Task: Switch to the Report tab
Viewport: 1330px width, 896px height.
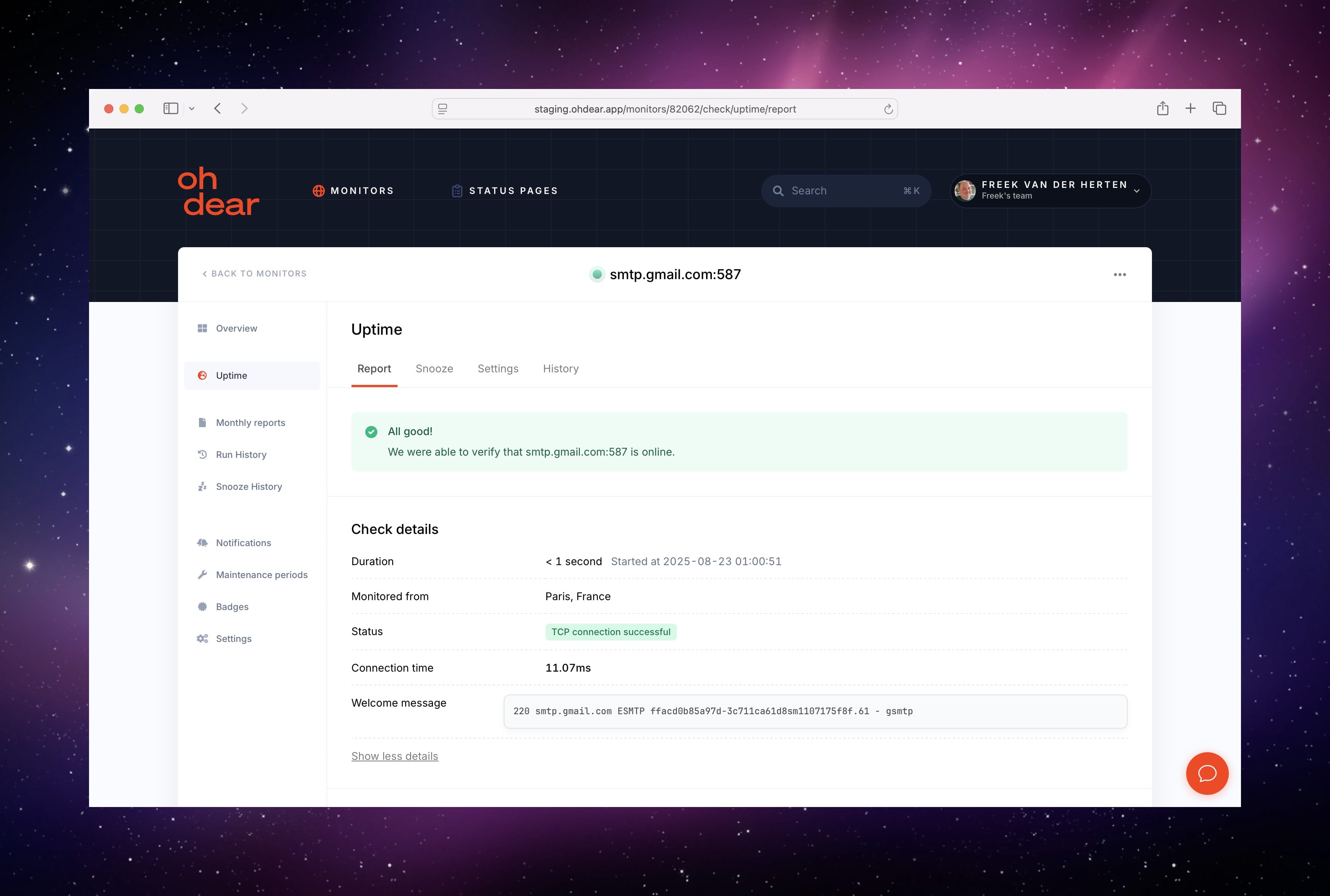Action: click(x=374, y=369)
